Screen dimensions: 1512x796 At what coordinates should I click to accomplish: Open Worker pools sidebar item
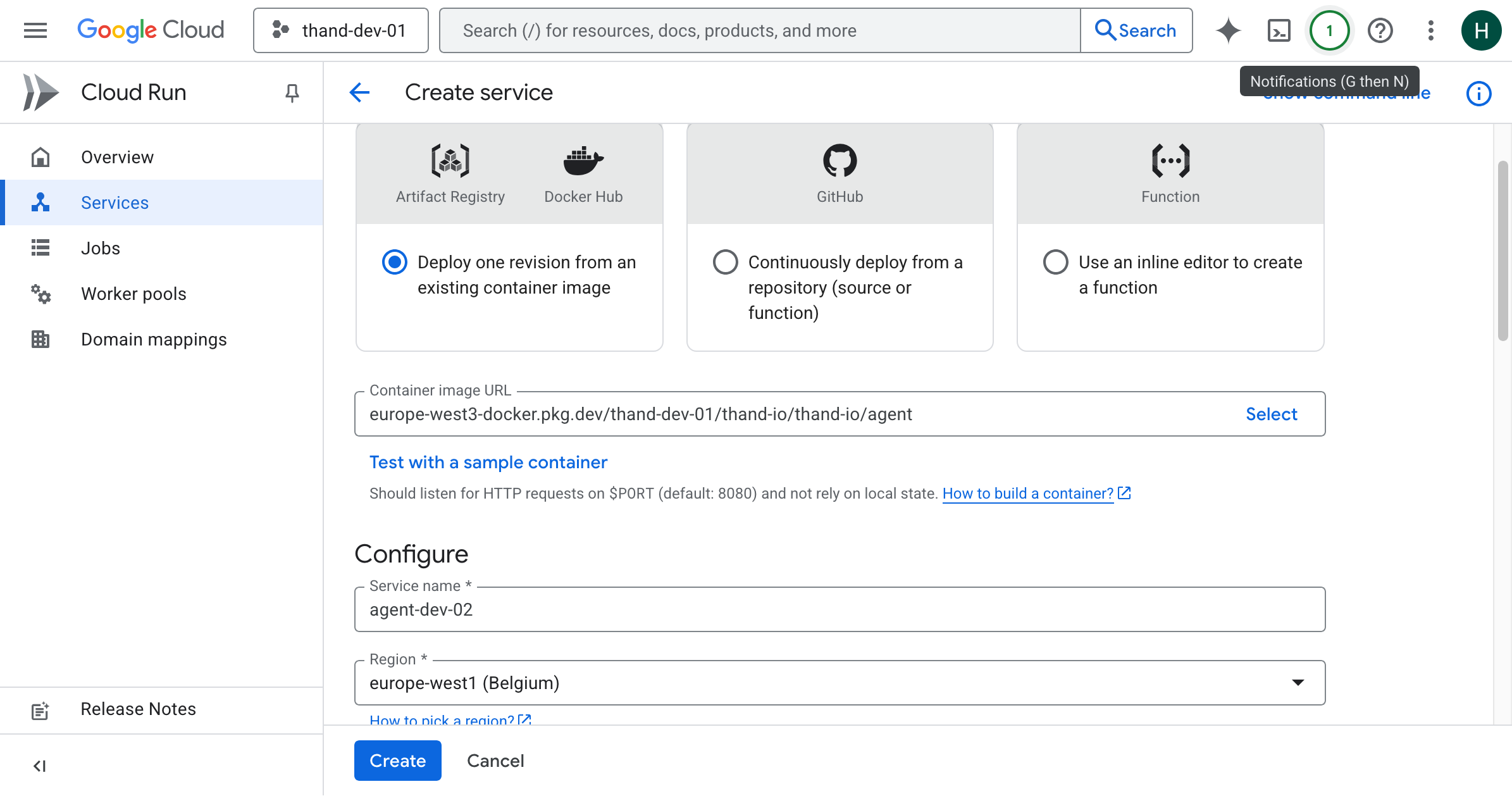[x=133, y=294]
